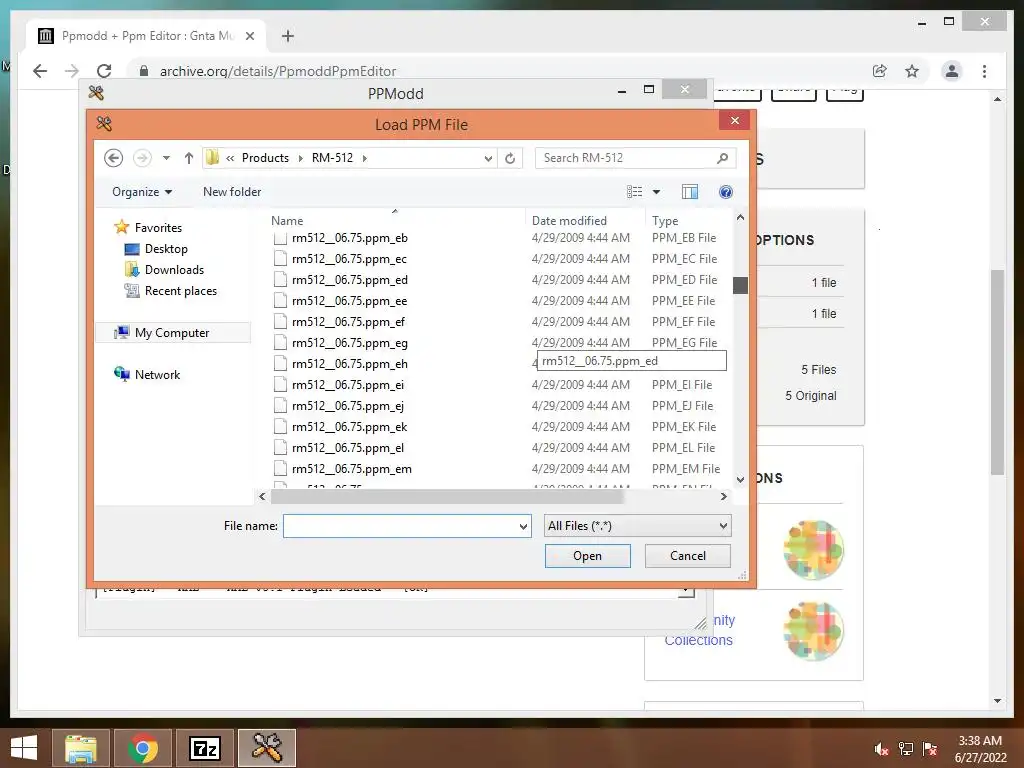
Task: Expand the chevron after Products
Action: [300, 158]
